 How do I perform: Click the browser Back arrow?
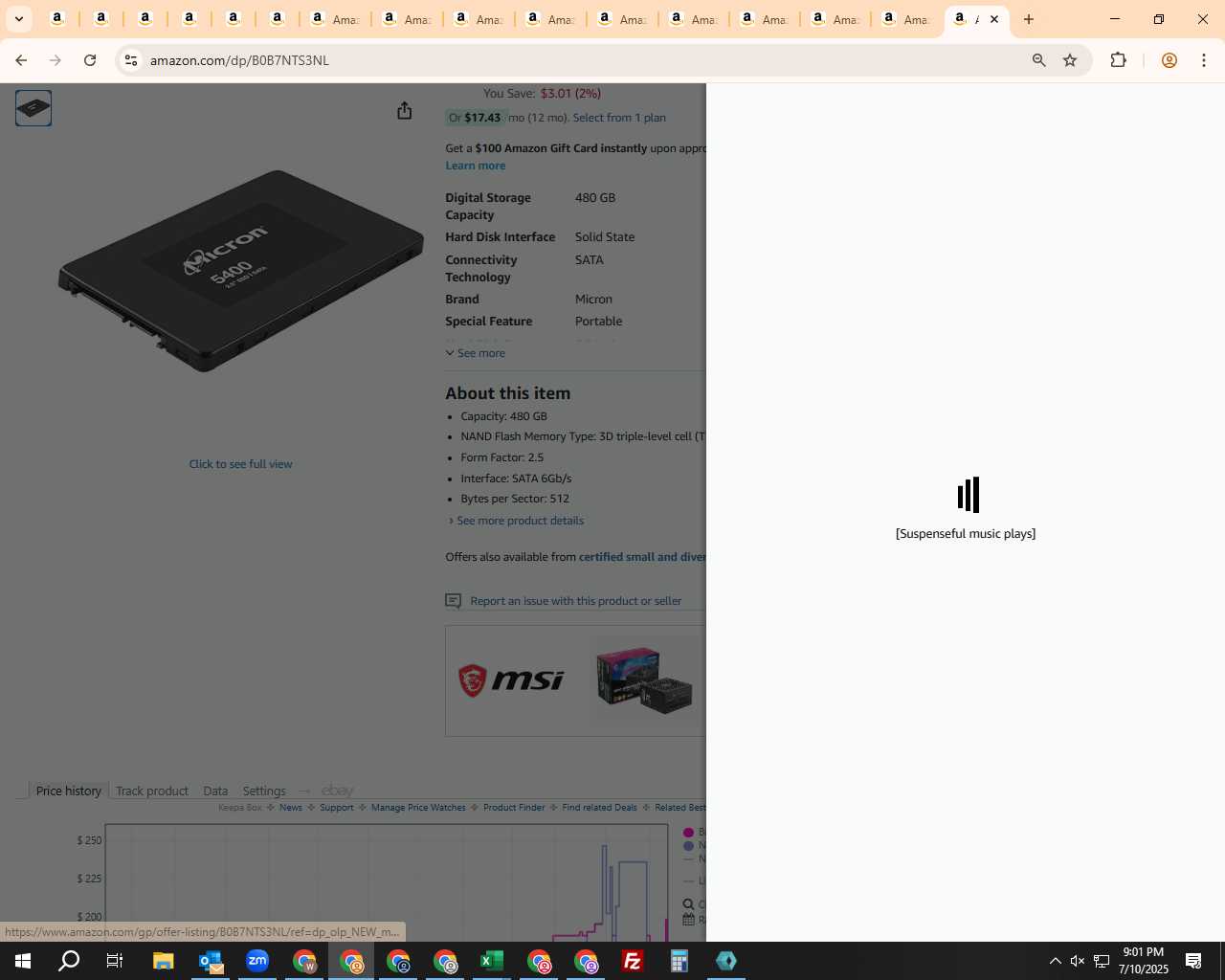click(x=21, y=60)
